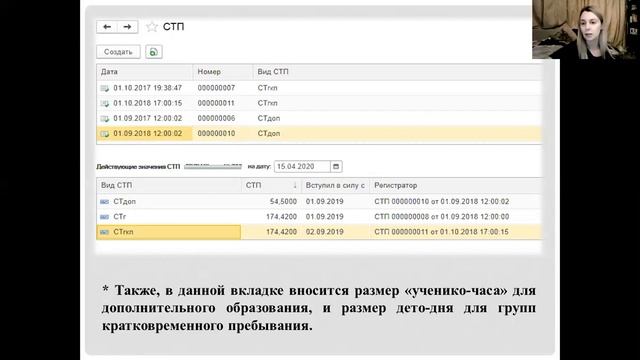Viewport: 640px width, 360px height.
Task: Click document icon of row 000000006
Action: click(x=104, y=118)
